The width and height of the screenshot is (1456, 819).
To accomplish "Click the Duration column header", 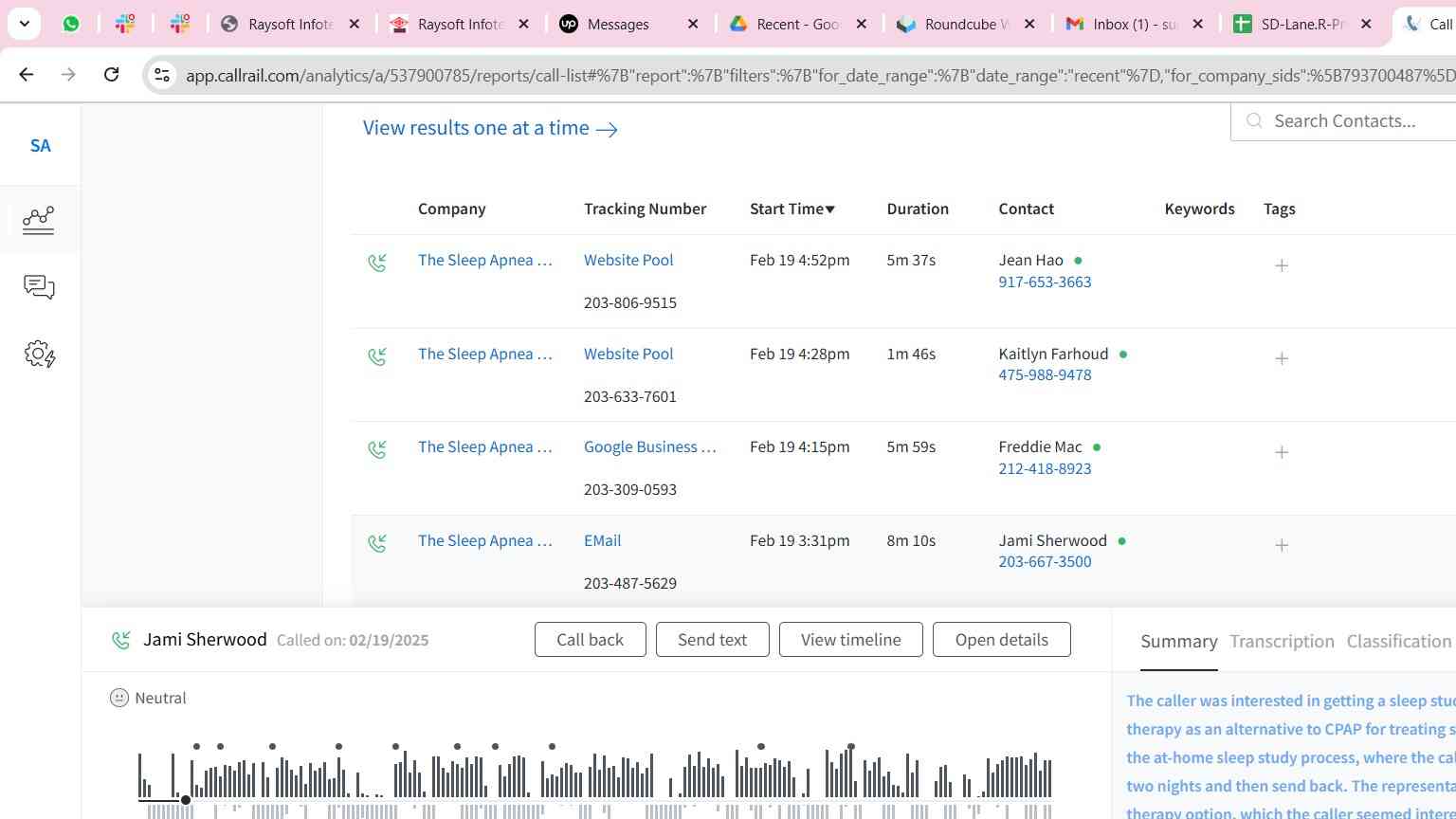I will pyautogui.click(x=917, y=209).
